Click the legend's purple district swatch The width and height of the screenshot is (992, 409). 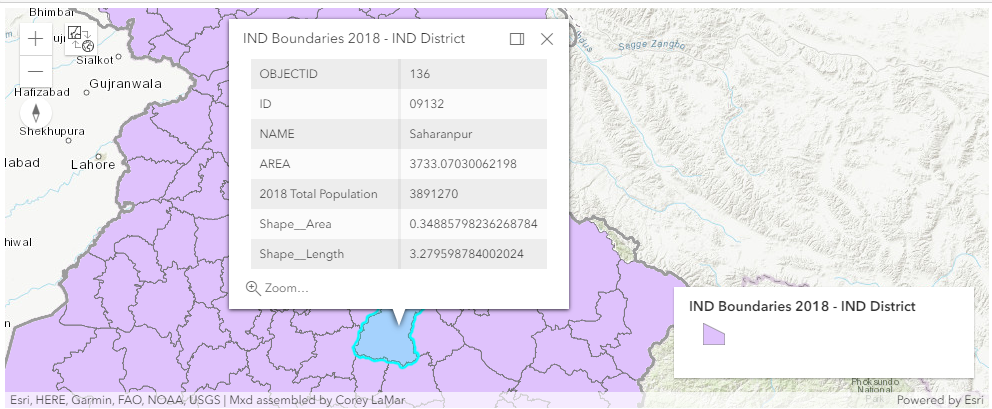click(x=714, y=335)
